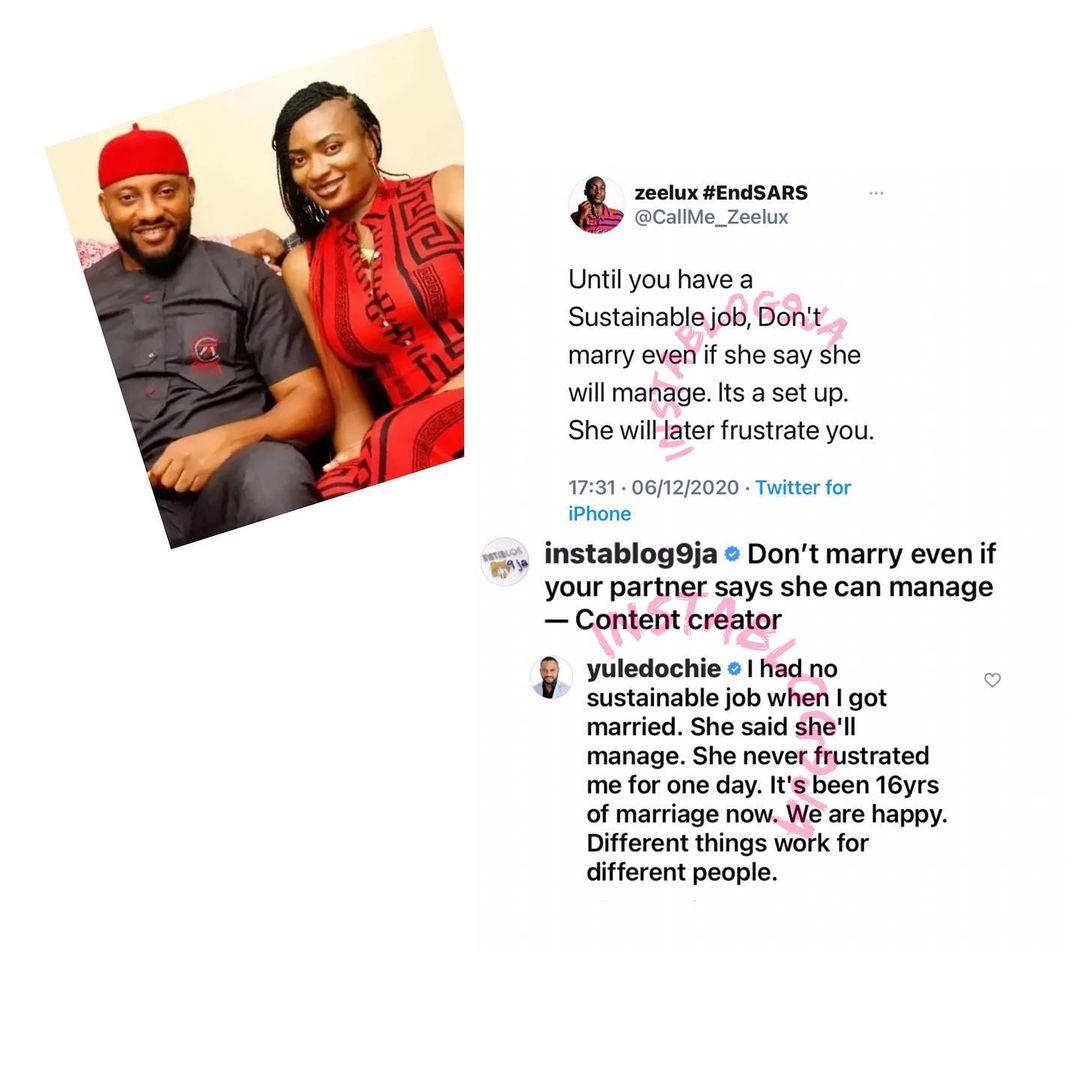Open the tilted couple photo

pyautogui.click(x=255, y=287)
